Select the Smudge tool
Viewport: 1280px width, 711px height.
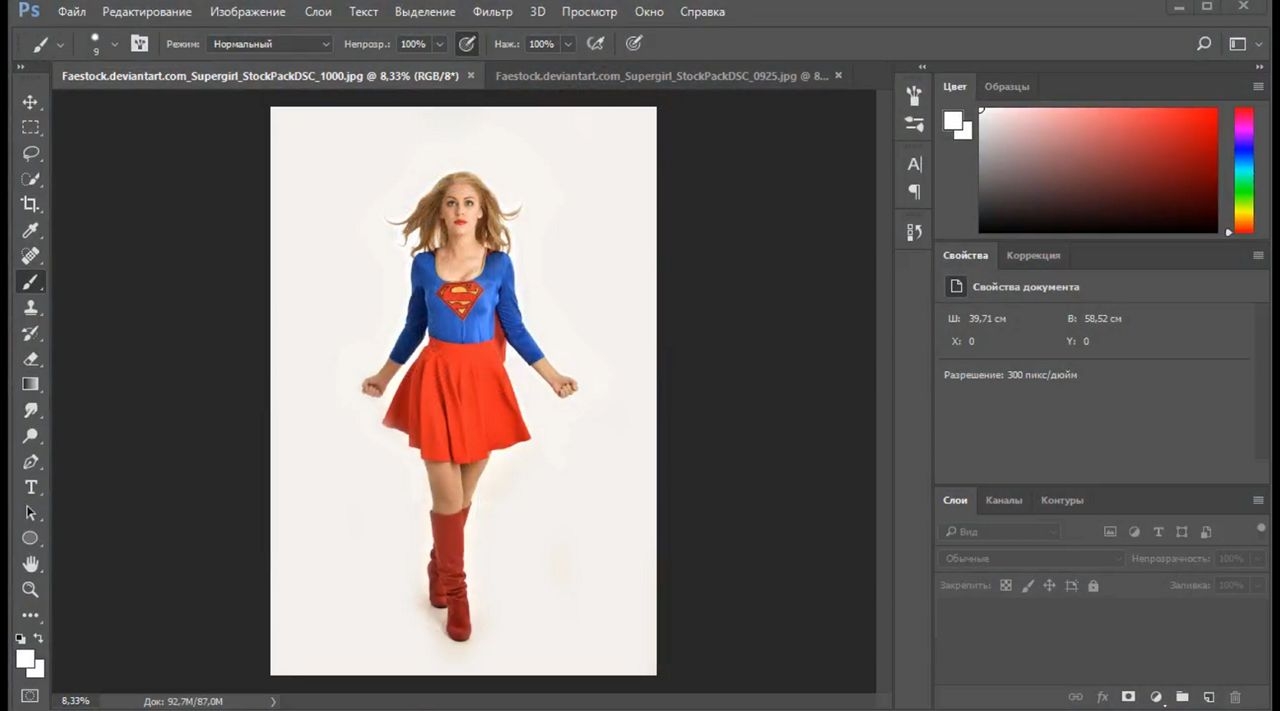point(30,410)
